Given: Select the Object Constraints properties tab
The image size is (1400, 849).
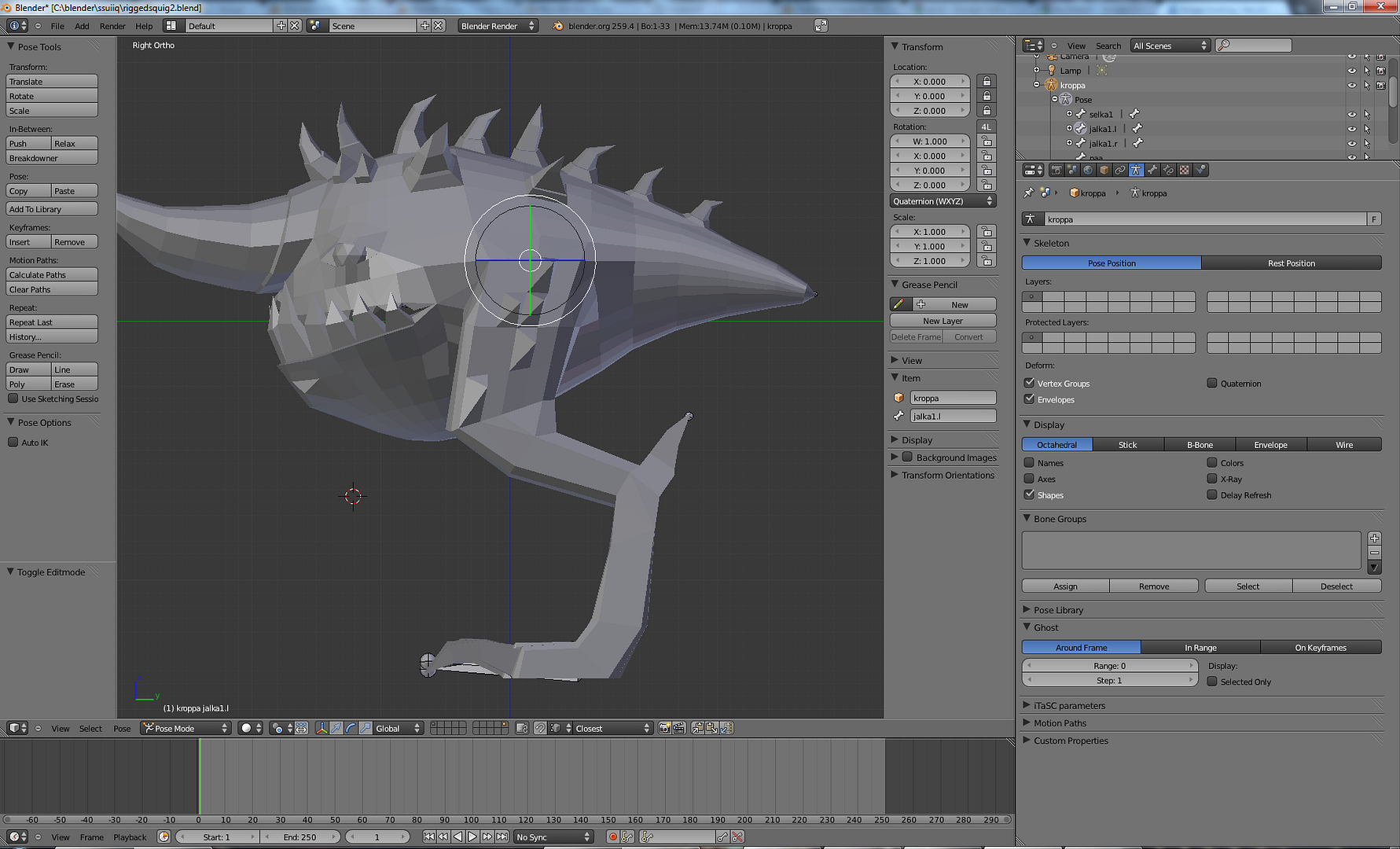Looking at the screenshot, I should 1119,170.
